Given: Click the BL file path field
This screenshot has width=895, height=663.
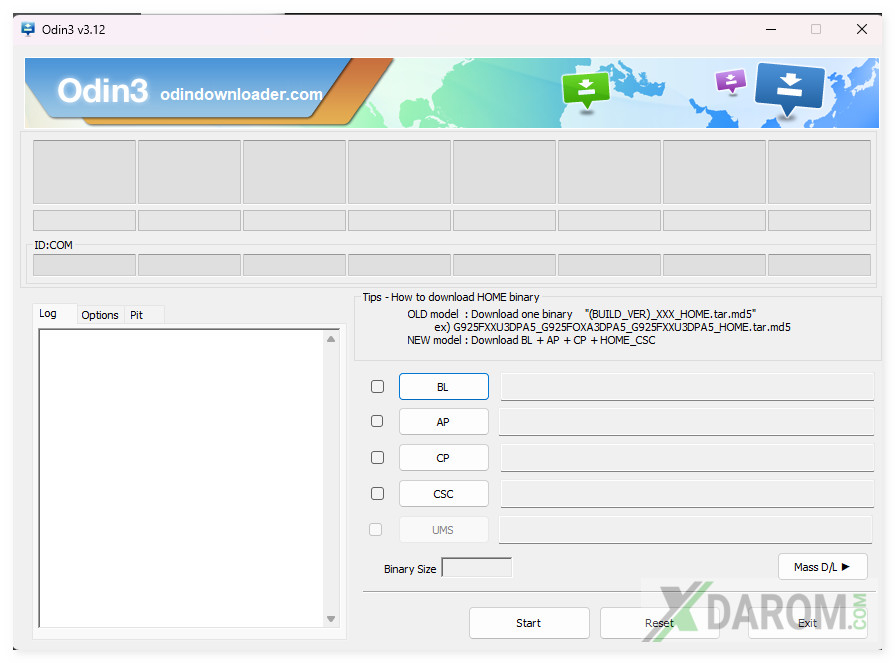Looking at the screenshot, I should point(686,387).
